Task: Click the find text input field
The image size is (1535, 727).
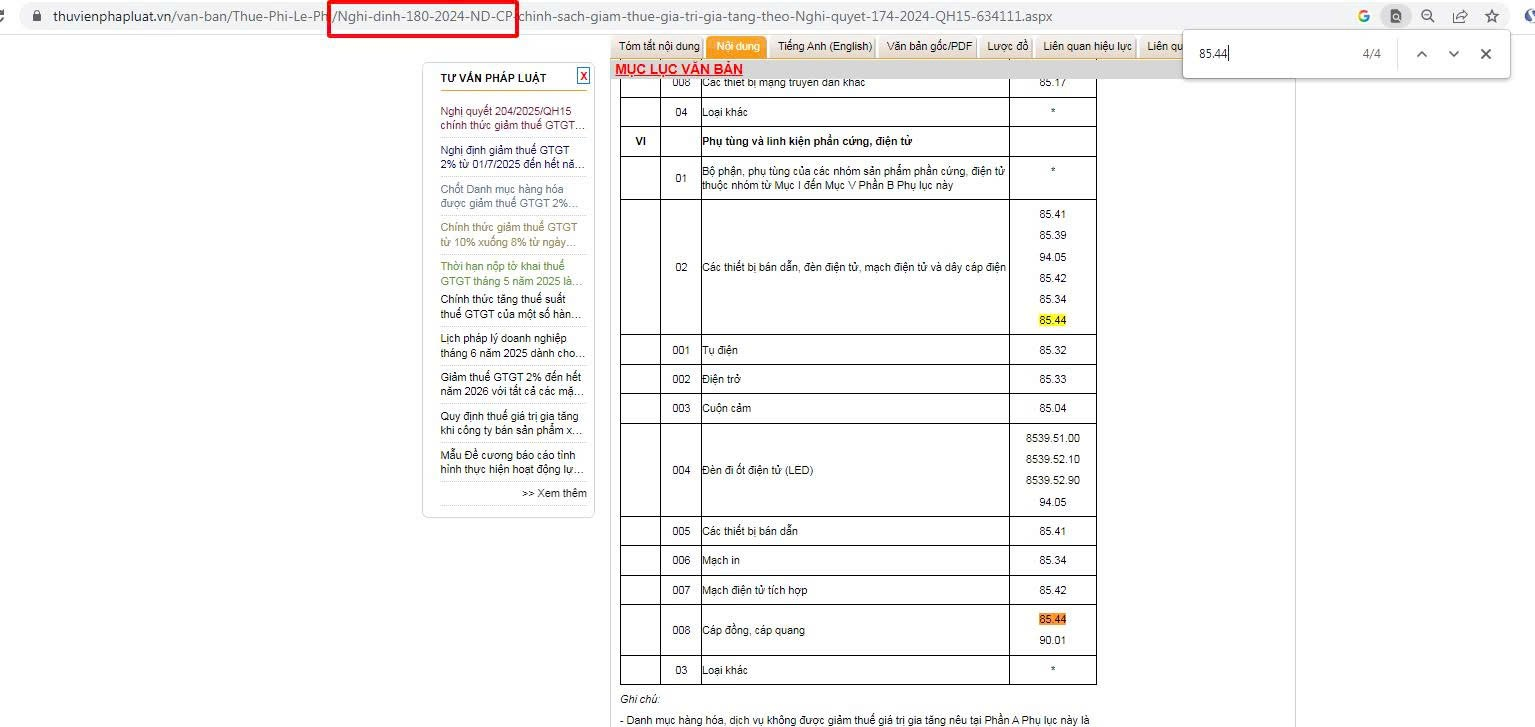Action: (x=1270, y=54)
